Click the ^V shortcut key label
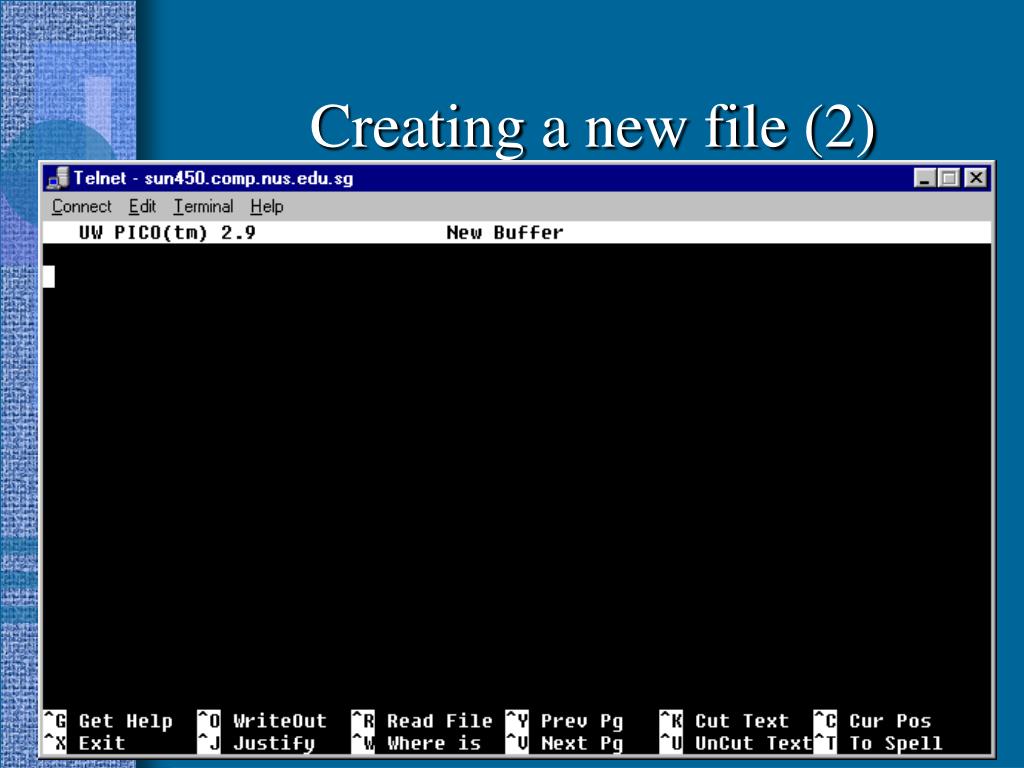Viewport: 1024px width, 768px height. click(x=517, y=743)
